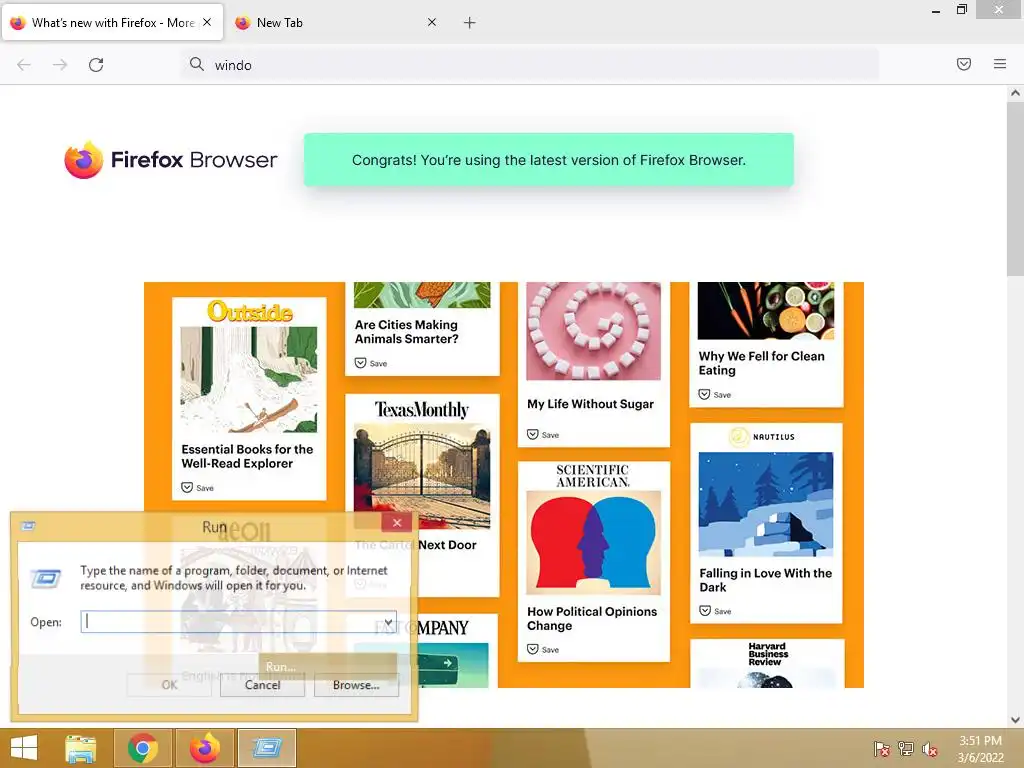Open "Why We Fell for Clean Eating" headline

[x=761, y=363]
